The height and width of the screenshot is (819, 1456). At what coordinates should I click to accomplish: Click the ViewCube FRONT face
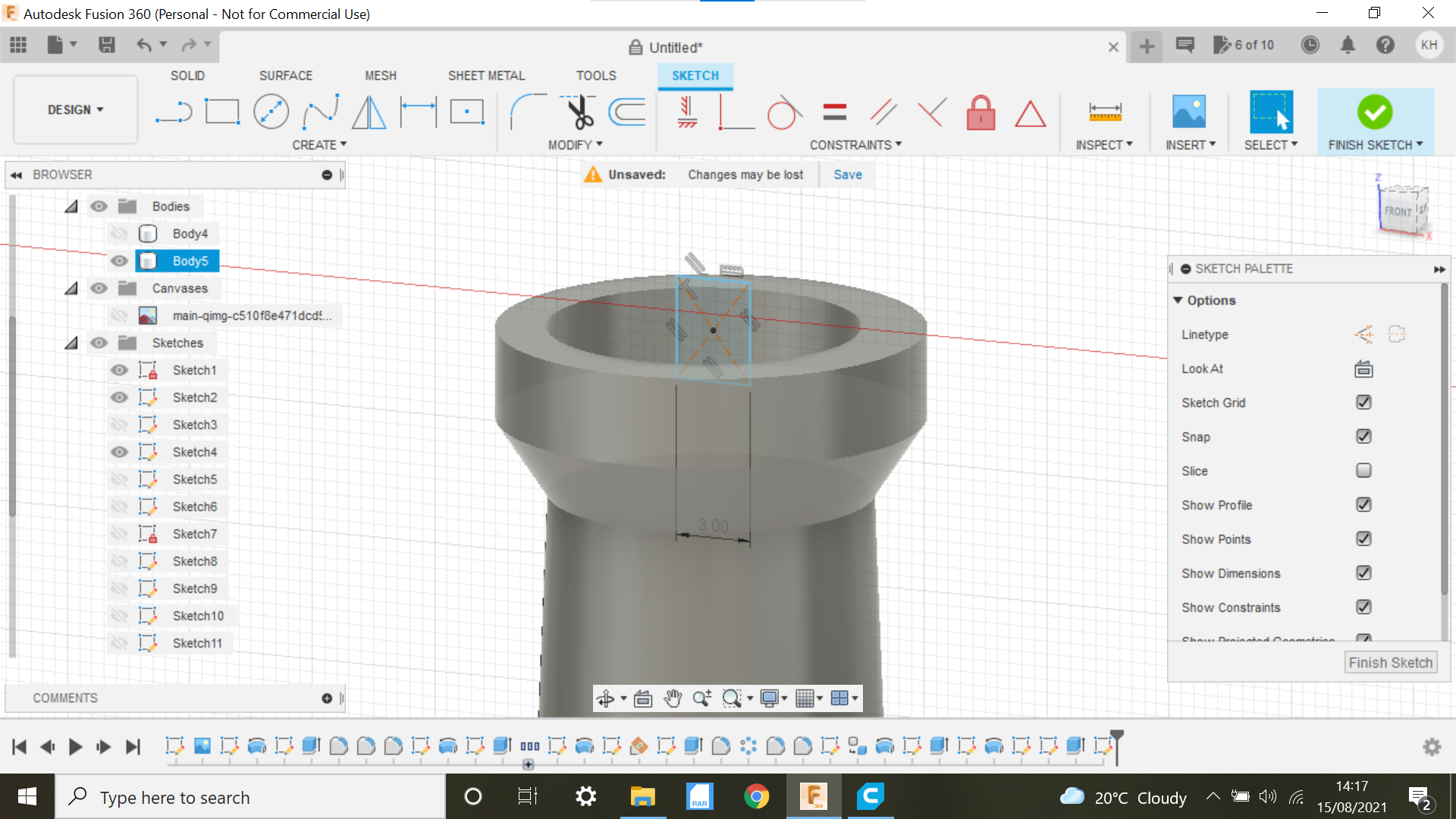tap(1398, 212)
